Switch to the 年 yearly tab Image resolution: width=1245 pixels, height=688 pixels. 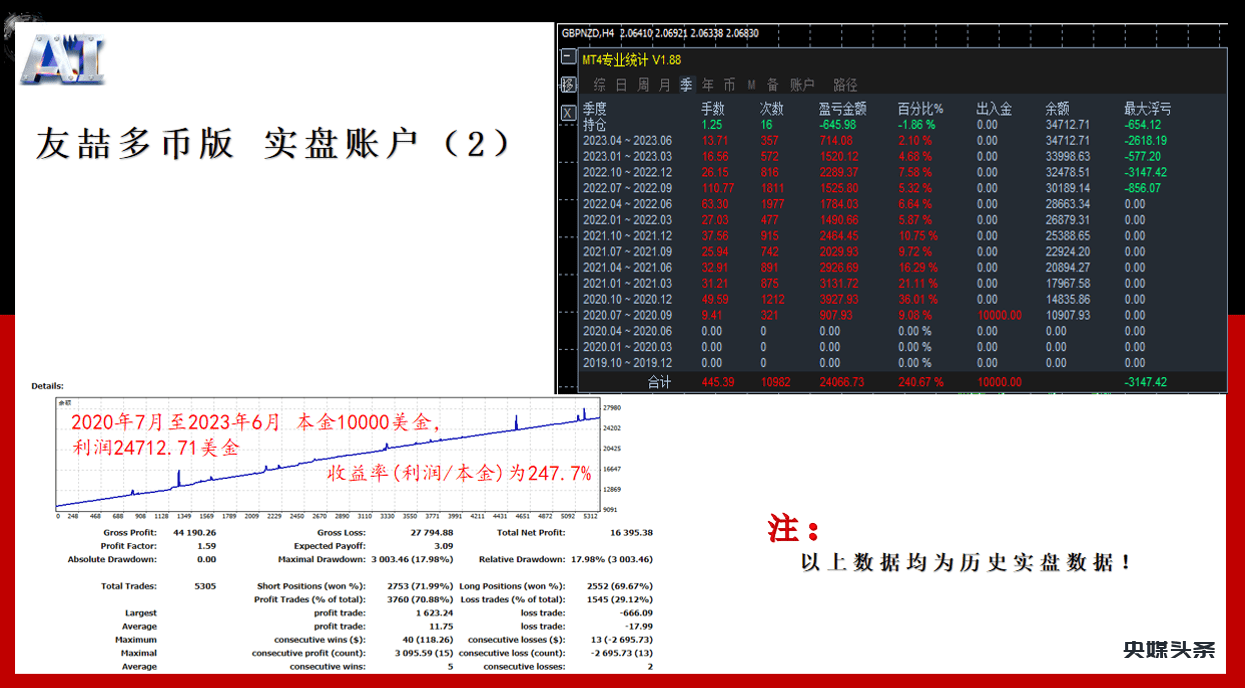(x=708, y=84)
